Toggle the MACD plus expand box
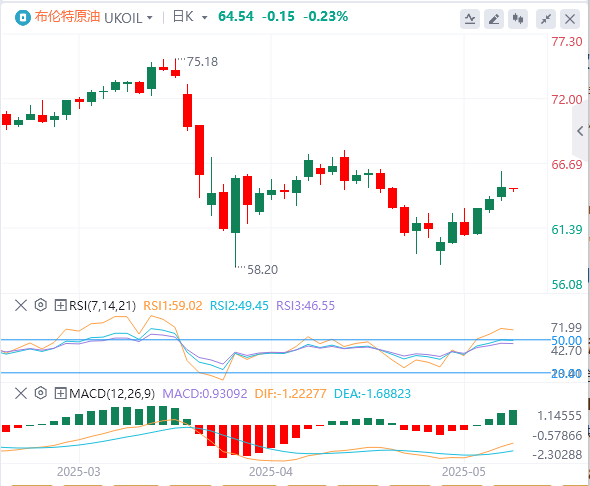Screen dimensions: 590x486 pos(60,393)
